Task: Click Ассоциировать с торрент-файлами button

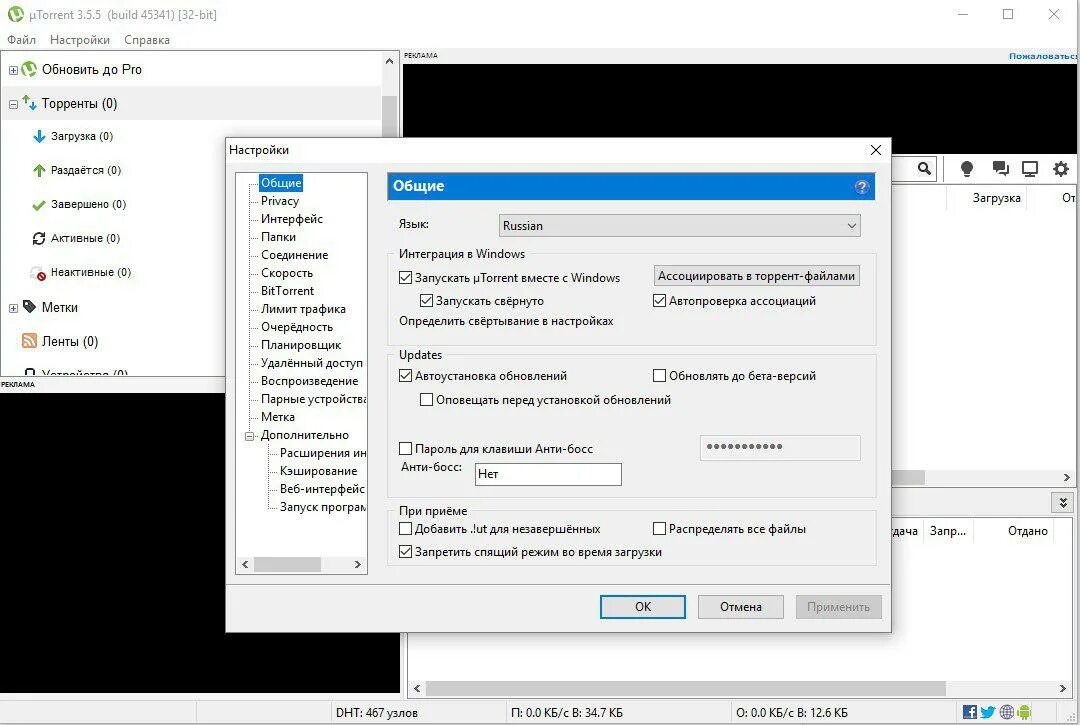Action: click(756, 276)
